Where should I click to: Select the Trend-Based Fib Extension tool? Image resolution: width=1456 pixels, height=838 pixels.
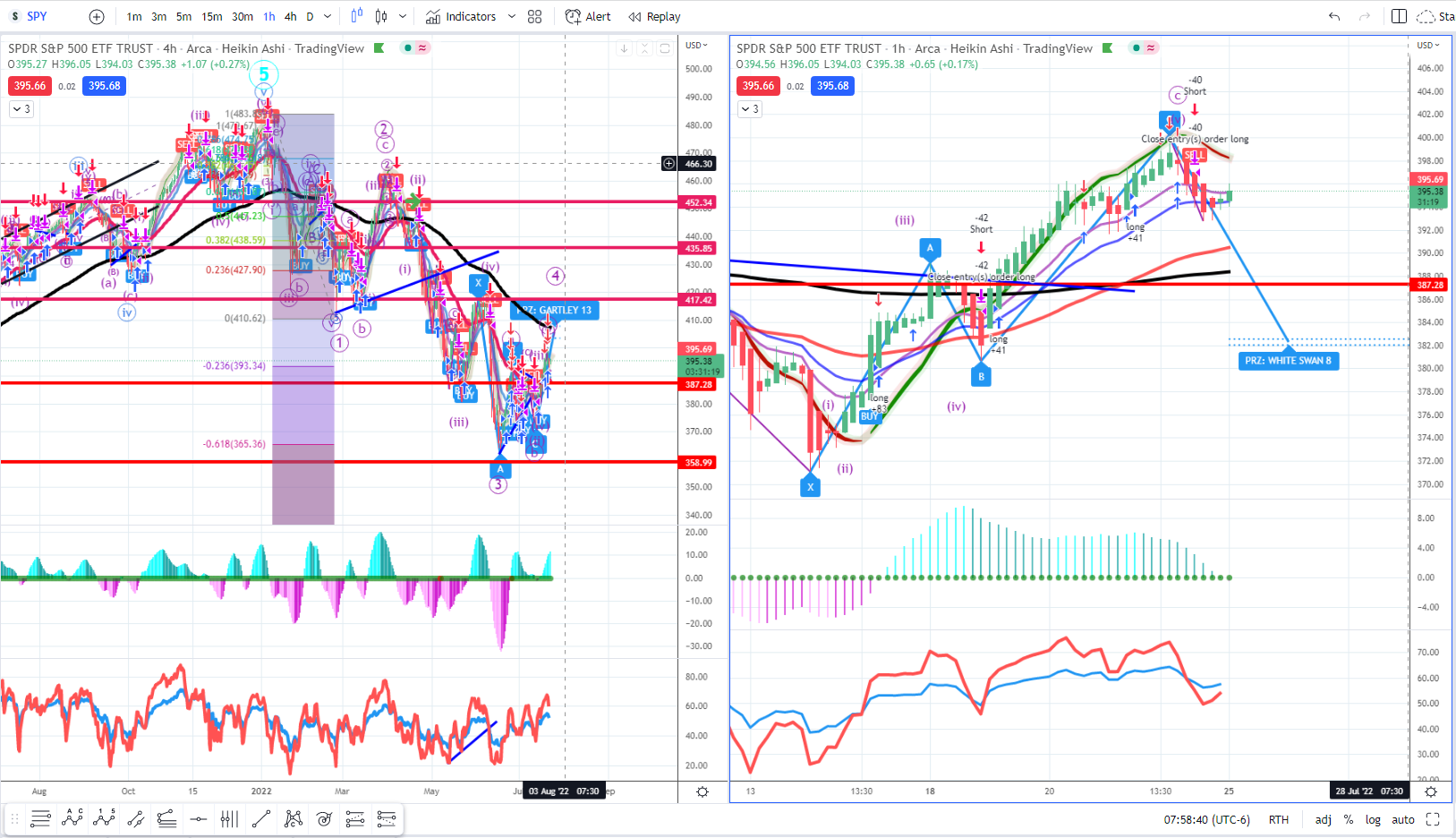(355, 818)
